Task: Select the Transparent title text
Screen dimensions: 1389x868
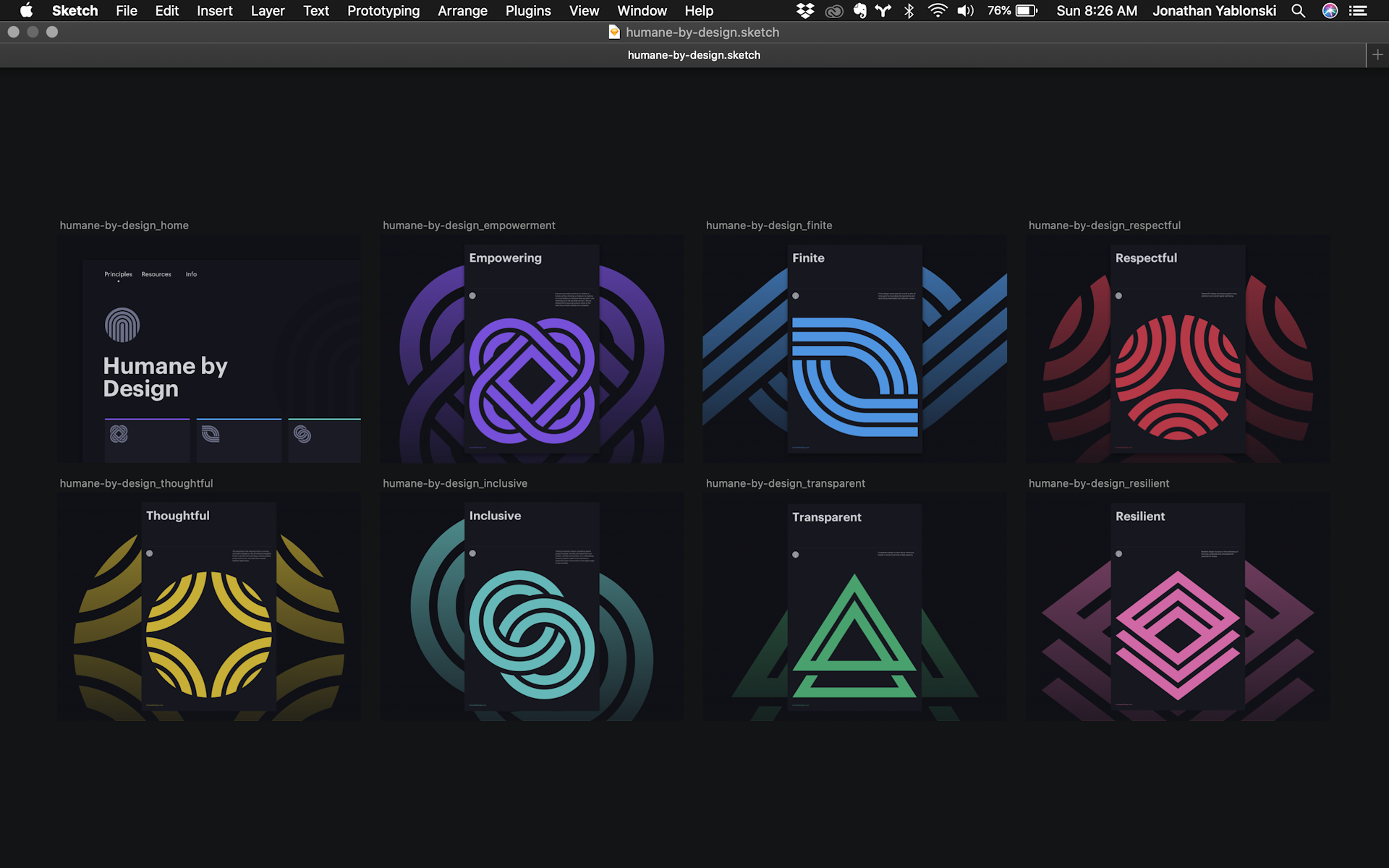Action: tap(826, 517)
